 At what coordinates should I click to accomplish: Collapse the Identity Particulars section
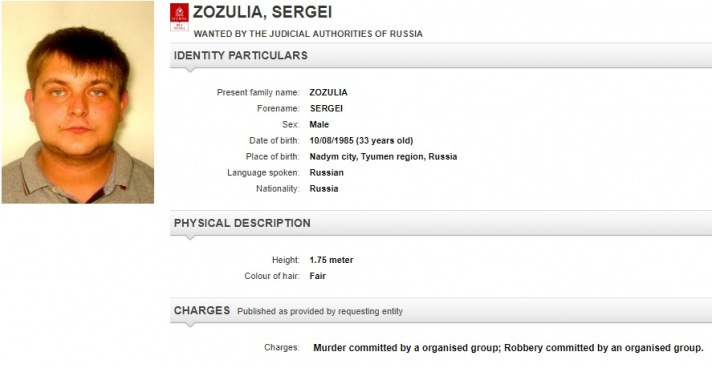(441, 55)
